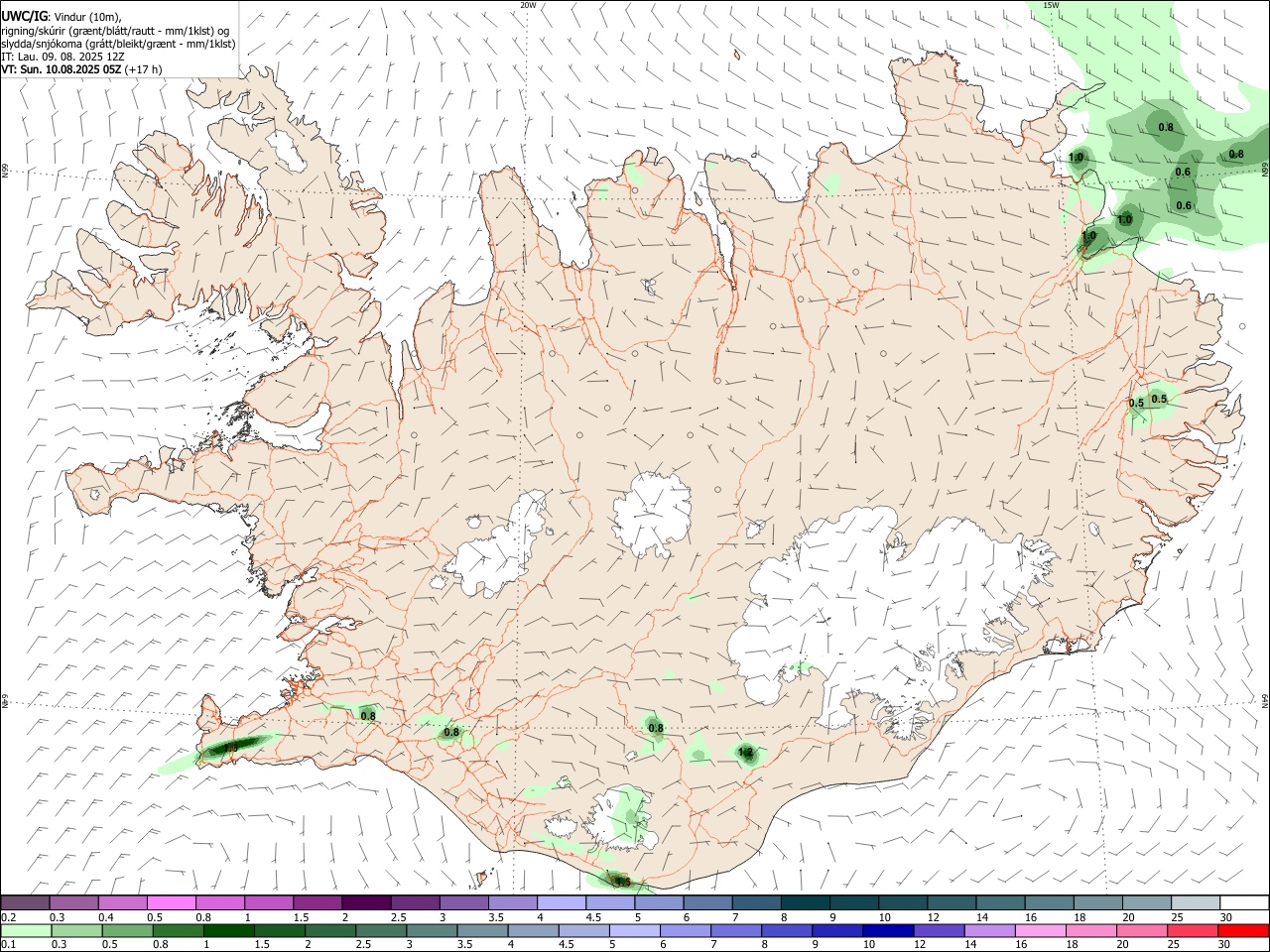This screenshot has height=952, width=1270.
Task: Click the 7 blue swatch in lower legend row
Action: (x=735, y=930)
